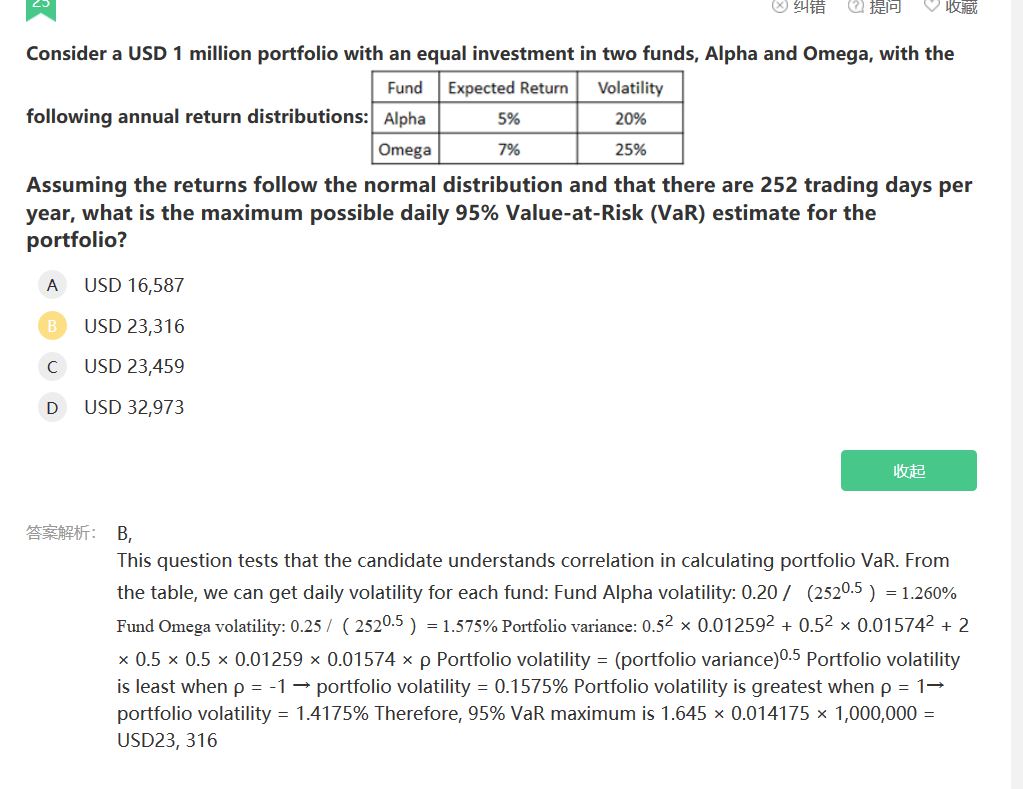Click the 答案解析 label
Viewport: 1023px width, 789px height.
click(61, 533)
